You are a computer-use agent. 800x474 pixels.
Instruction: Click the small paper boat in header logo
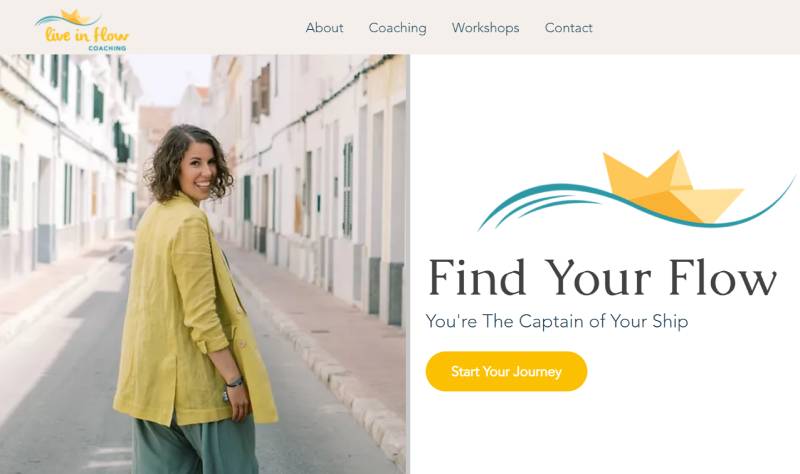pos(75,16)
